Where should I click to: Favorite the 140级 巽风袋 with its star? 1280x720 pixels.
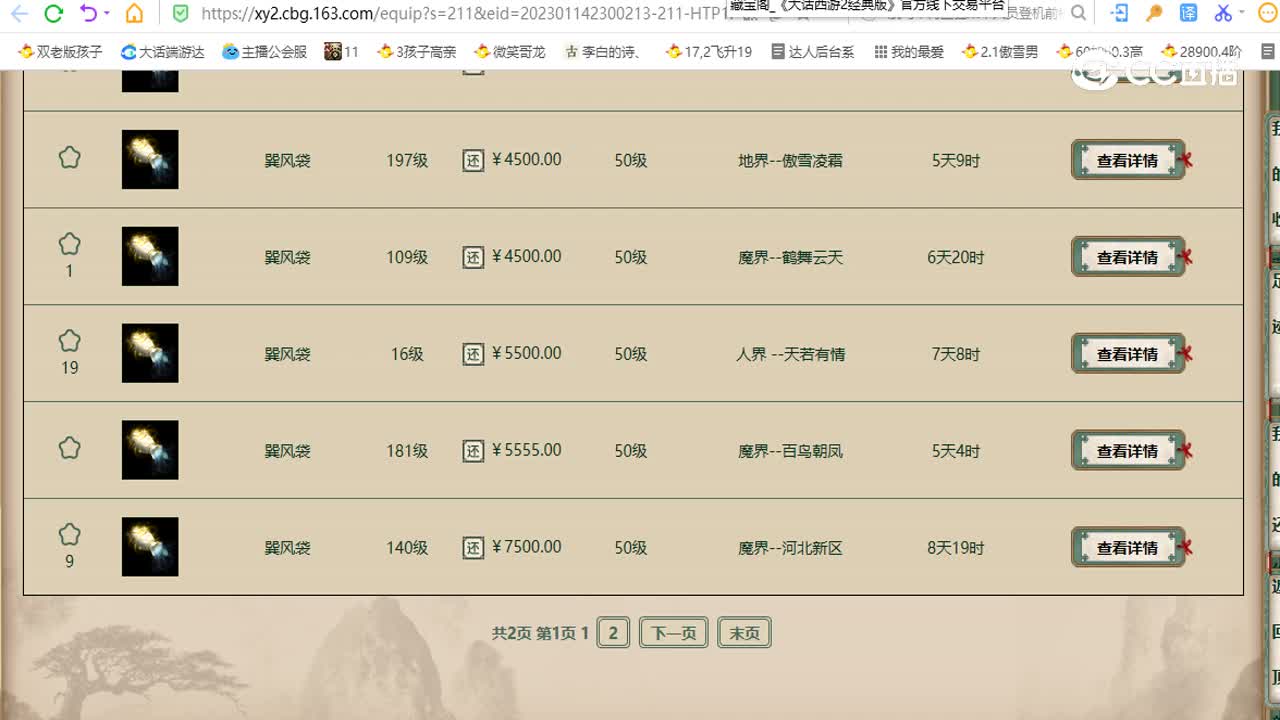pos(69,535)
